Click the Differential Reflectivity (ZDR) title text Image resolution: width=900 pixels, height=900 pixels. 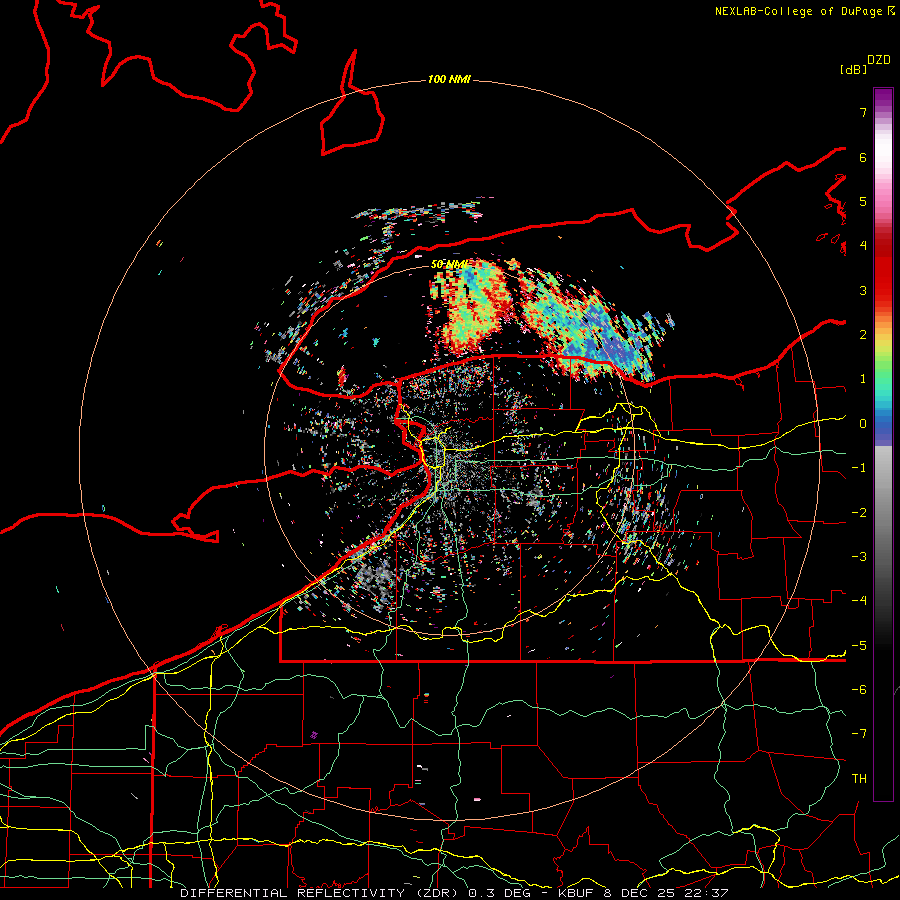click(321, 893)
